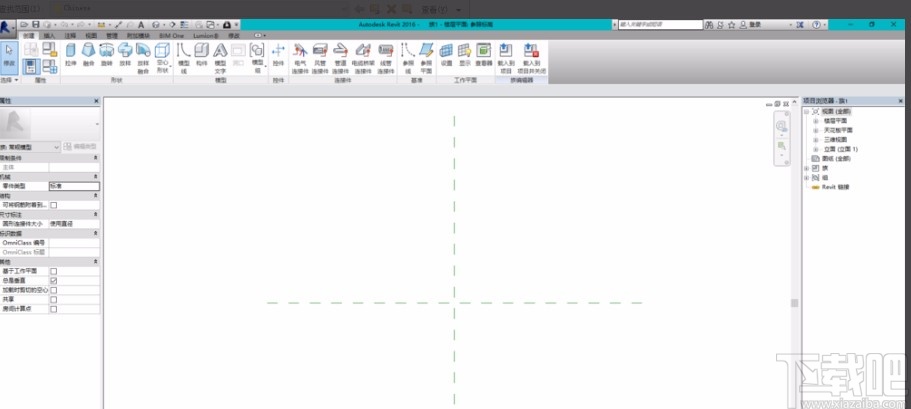911x409 pixels.
Task: Click the Extrusion (拉伸) tool
Action: point(71,54)
